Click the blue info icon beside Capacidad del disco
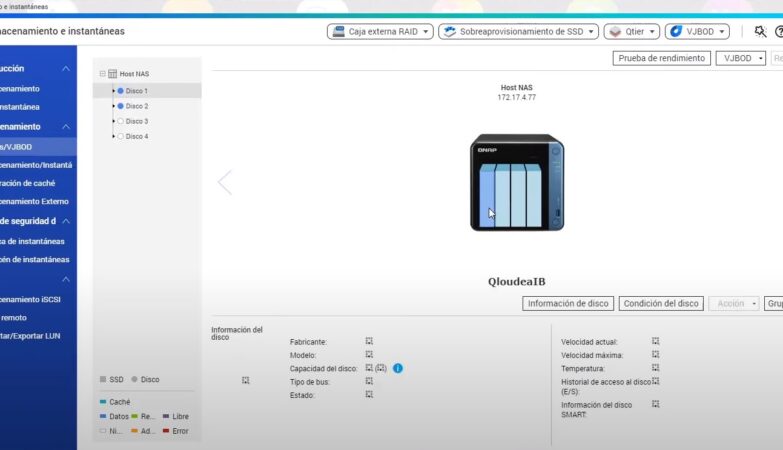Screen dimensions: 783x450 tap(397, 368)
